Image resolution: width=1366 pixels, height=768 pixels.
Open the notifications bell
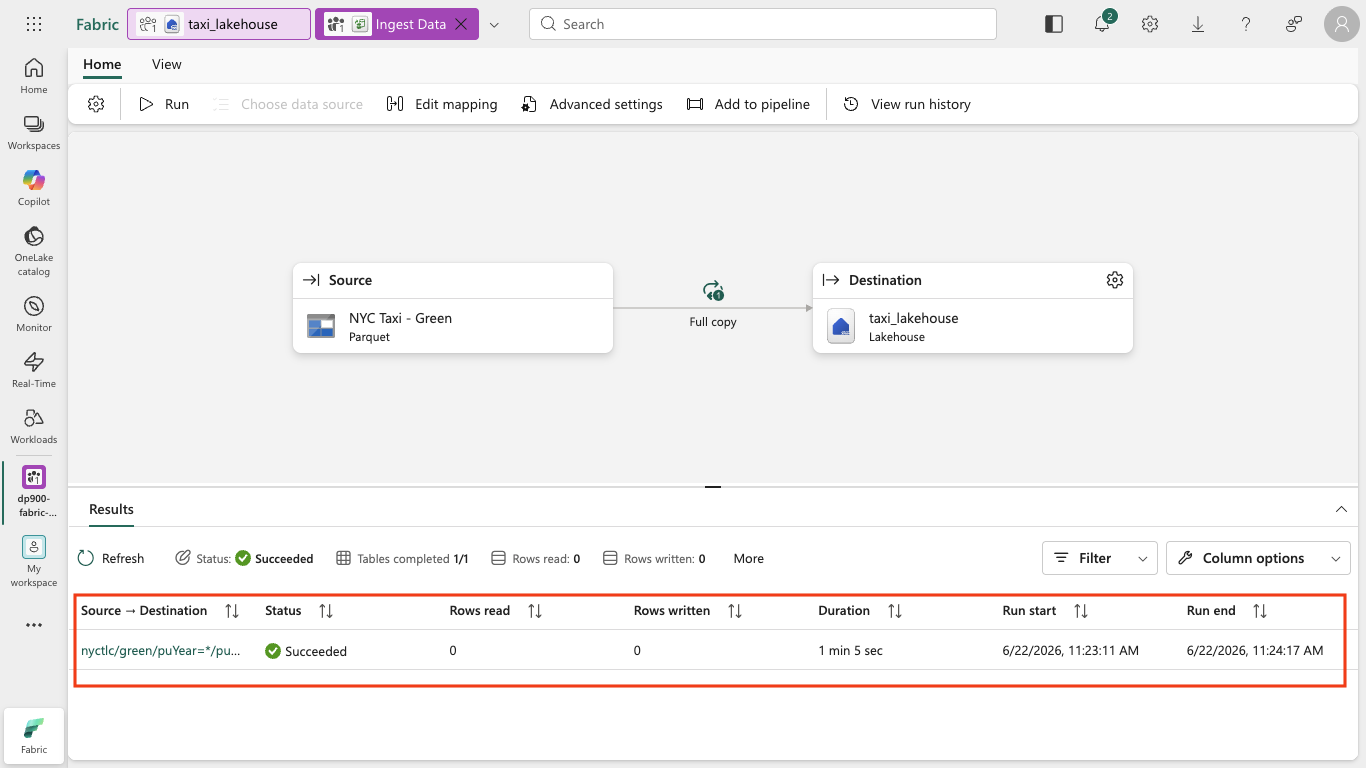coord(1102,24)
